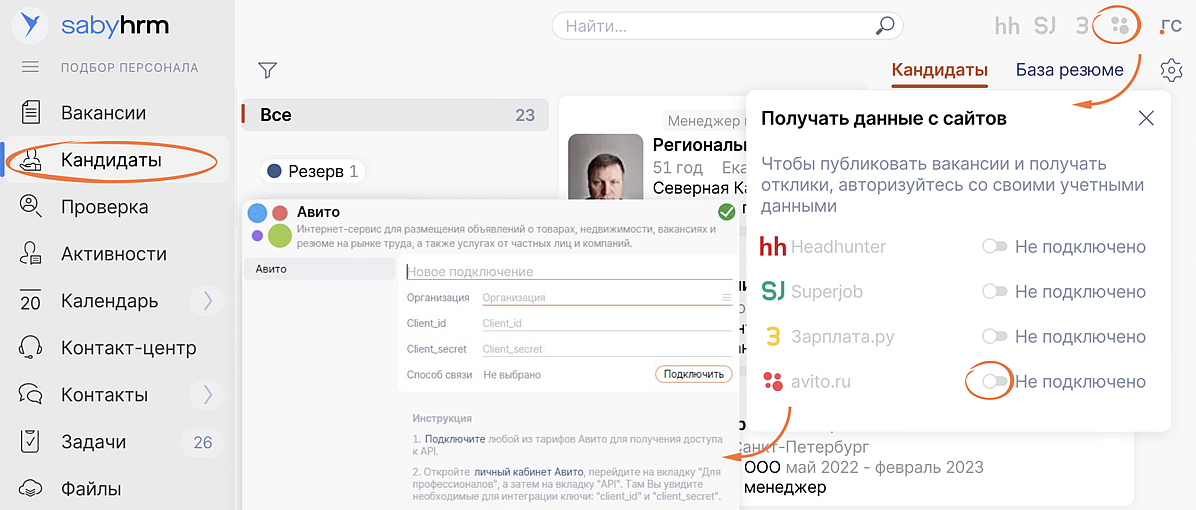
Task: Toggle Headhunter connection switch
Action: 994,246
